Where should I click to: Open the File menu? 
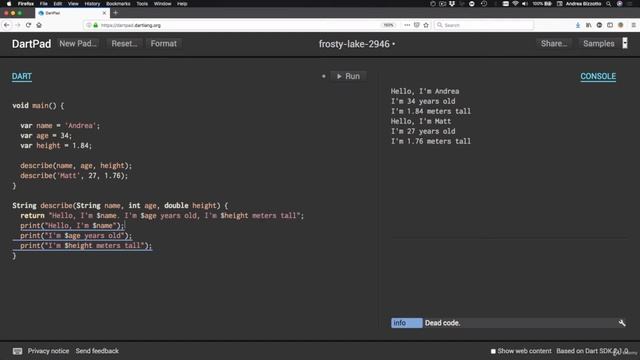click(x=44, y=4)
